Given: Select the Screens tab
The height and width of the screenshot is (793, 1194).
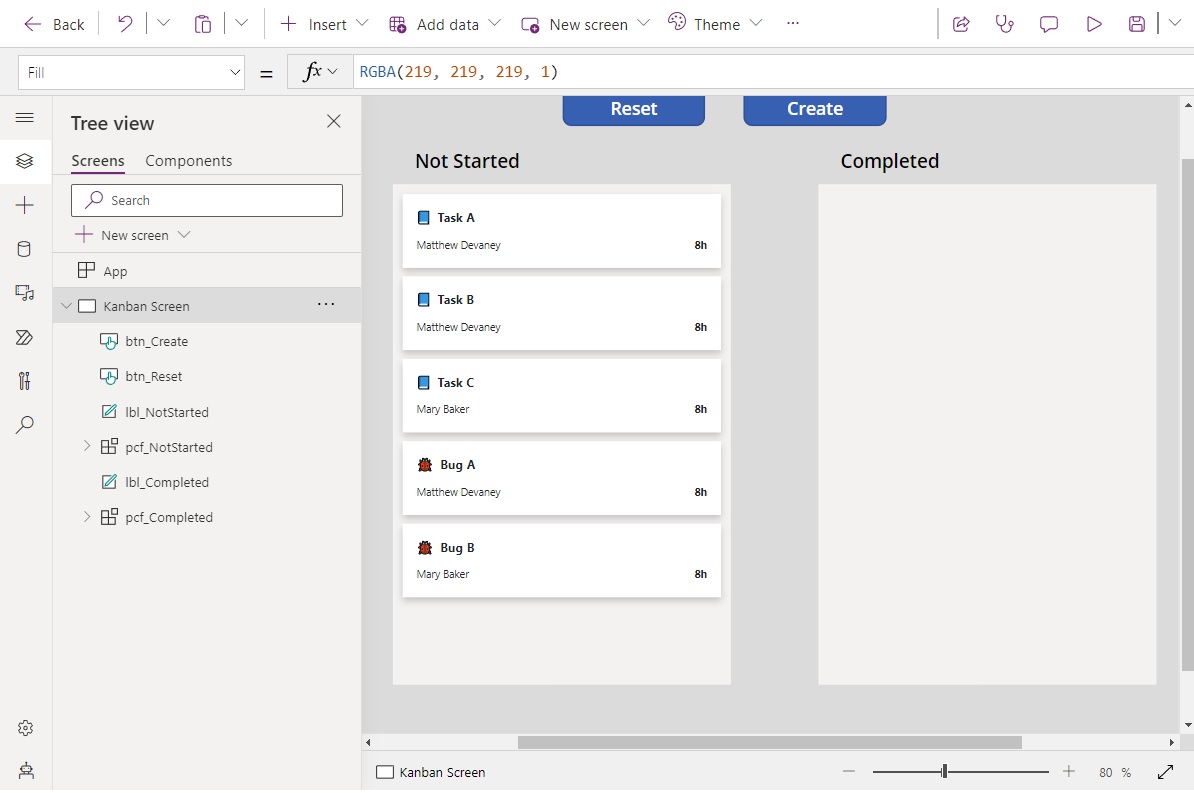Looking at the screenshot, I should [97, 160].
